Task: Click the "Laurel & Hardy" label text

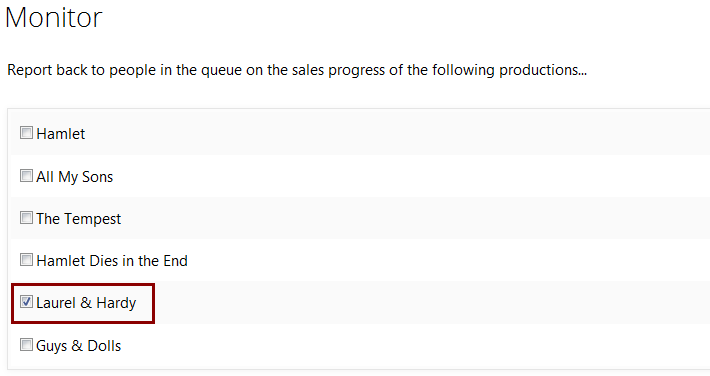Action: pyautogui.click(x=86, y=303)
